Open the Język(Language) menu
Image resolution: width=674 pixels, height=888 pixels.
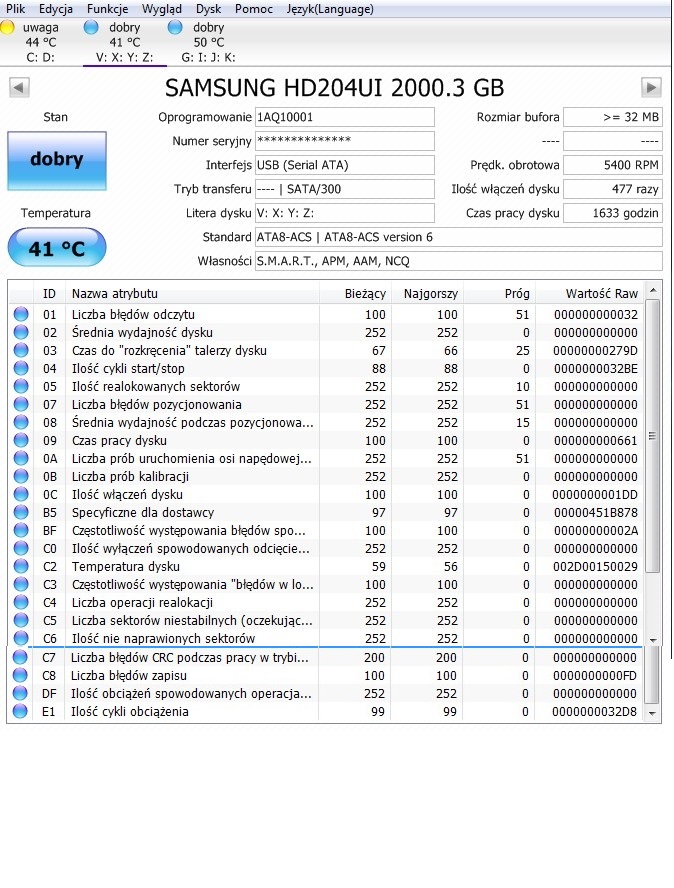click(x=330, y=9)
